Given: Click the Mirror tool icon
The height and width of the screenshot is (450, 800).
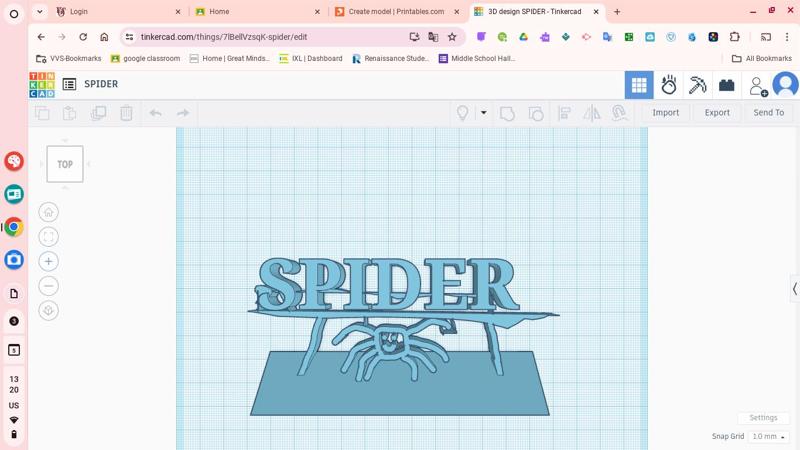Looking at the screenshot, I should pyautogui.click(x=592, y=113).
